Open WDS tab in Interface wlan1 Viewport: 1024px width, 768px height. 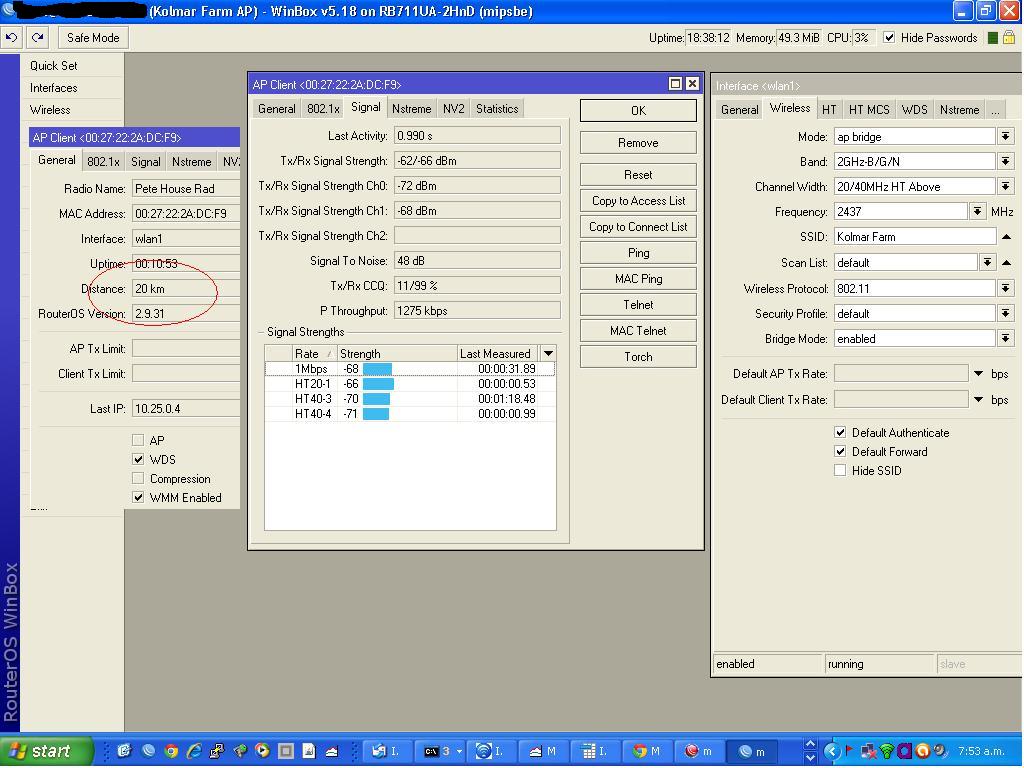point(914,110)
